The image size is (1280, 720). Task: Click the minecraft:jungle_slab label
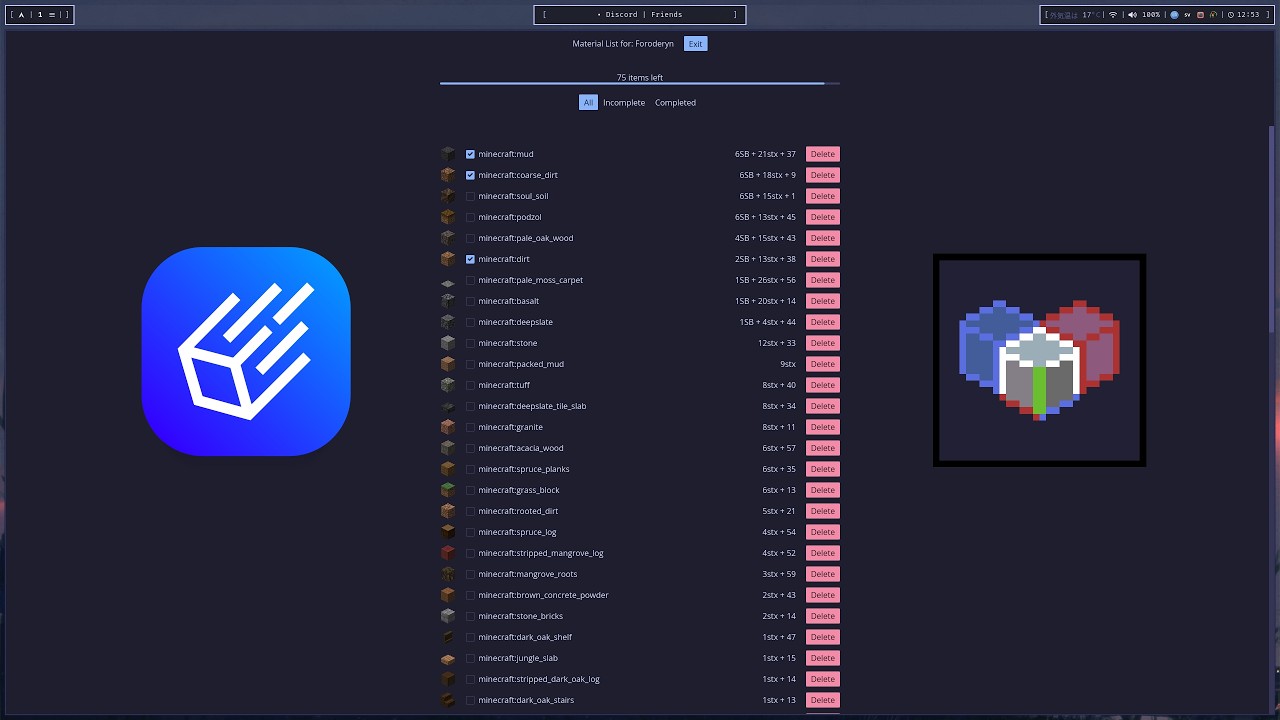(x=518, y=658)
